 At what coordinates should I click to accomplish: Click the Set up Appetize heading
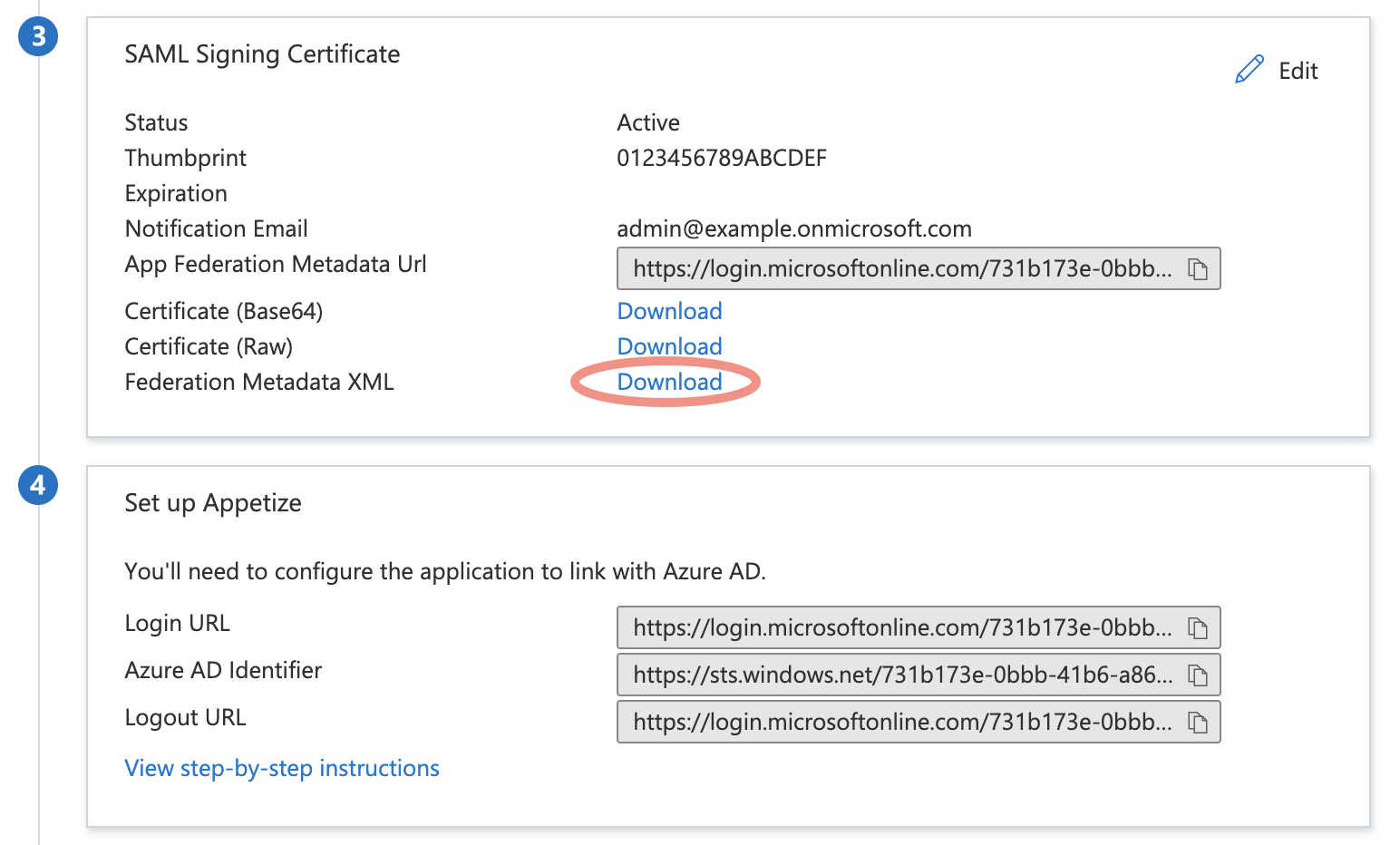[x=213, y=503]
